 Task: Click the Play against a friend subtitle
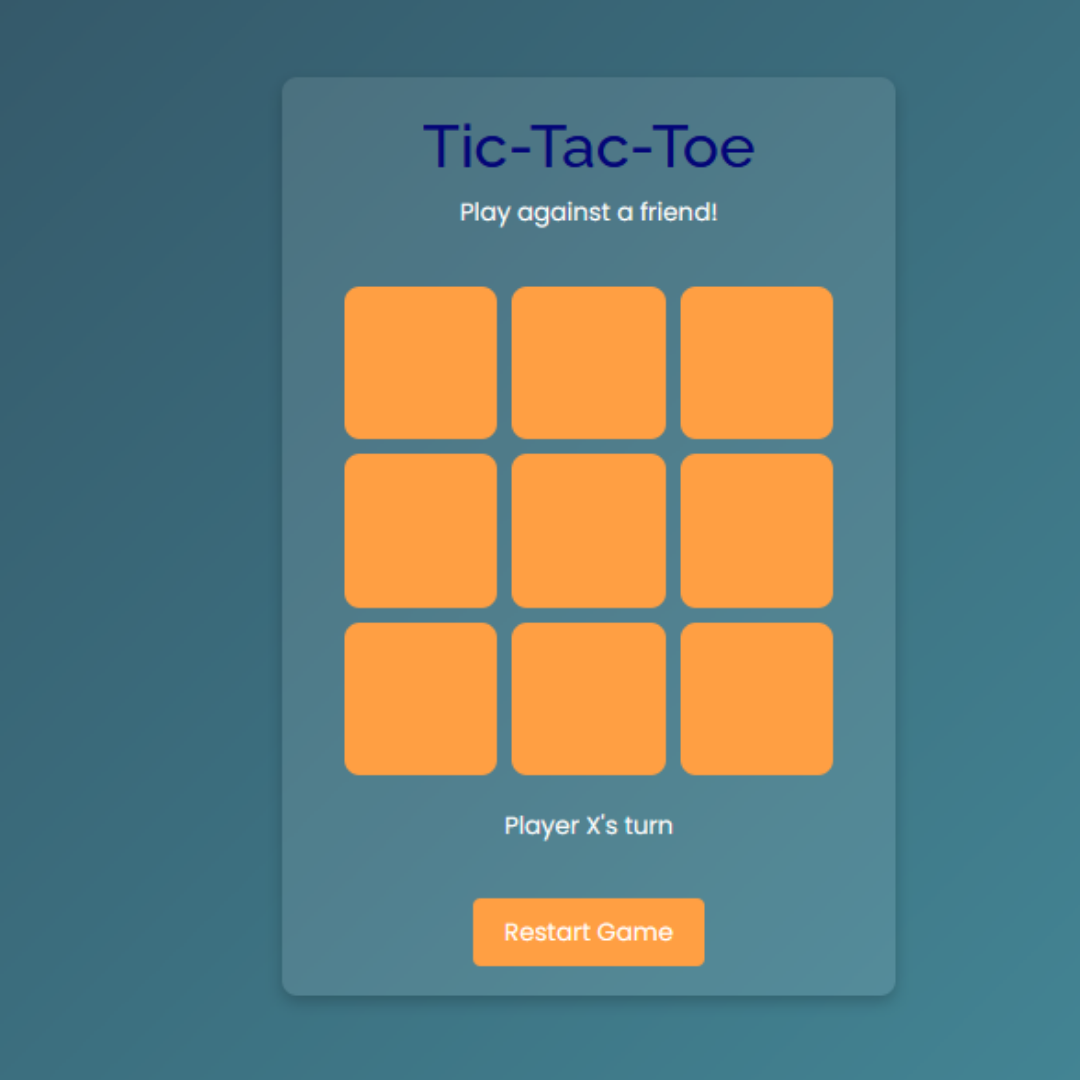[x=588, y=212]
